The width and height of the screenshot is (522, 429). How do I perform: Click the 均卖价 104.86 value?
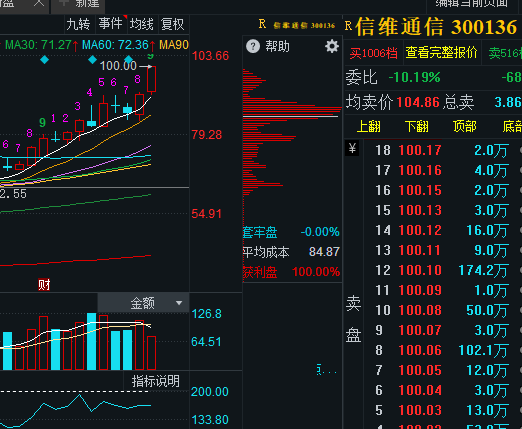418,102
